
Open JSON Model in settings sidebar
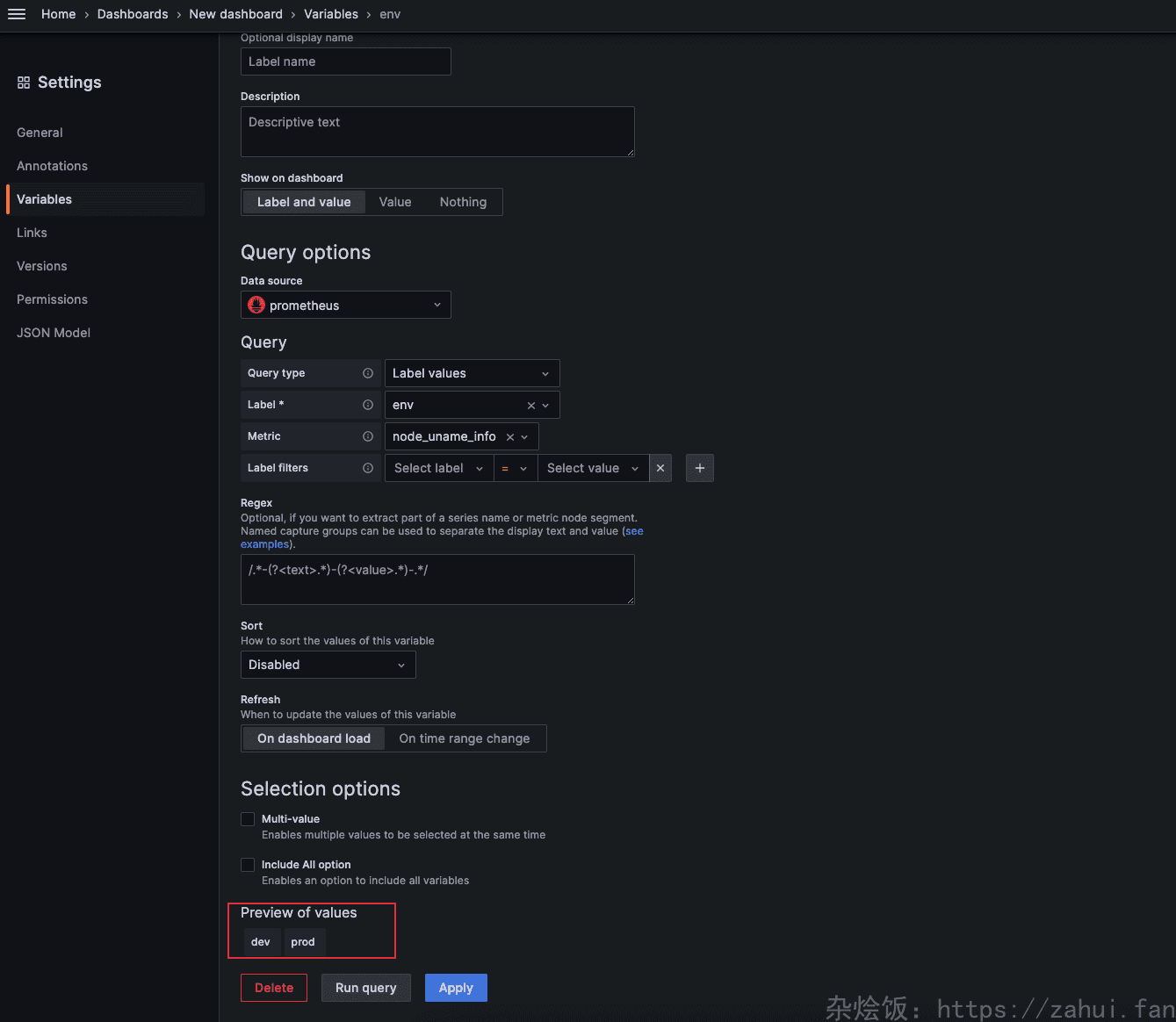coord(54,333)
